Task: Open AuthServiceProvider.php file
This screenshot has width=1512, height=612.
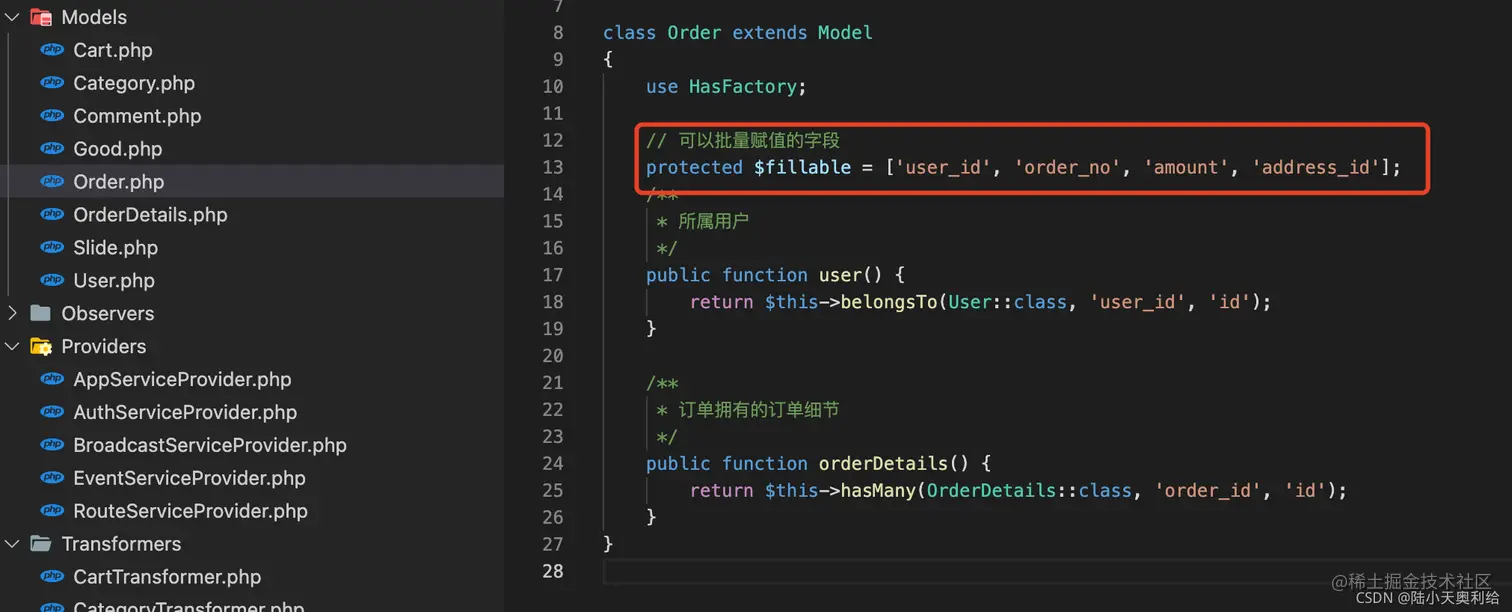Action: (x=185, y=413)
